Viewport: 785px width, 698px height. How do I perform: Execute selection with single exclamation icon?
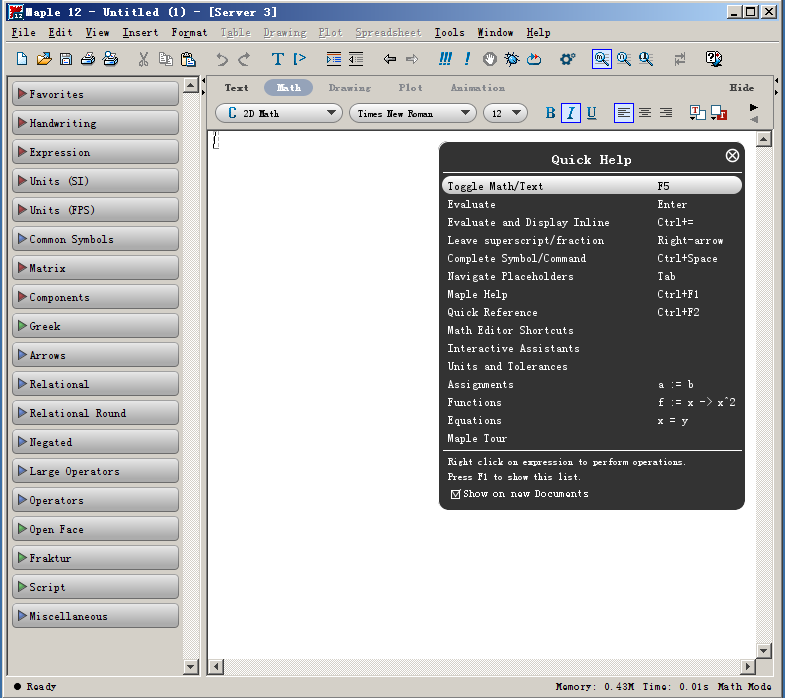467,59
